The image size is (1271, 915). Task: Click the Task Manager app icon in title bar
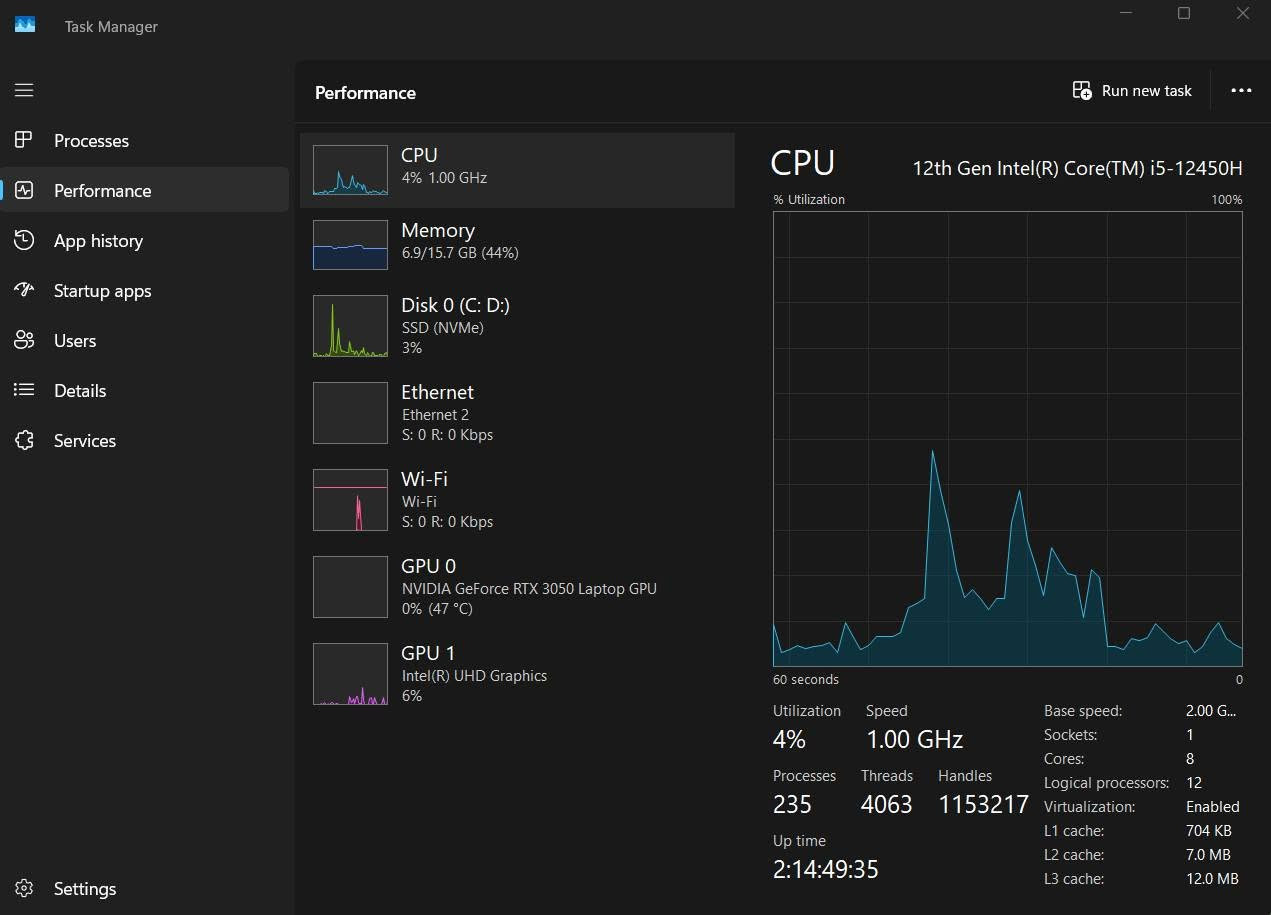[x=25, y=26]
